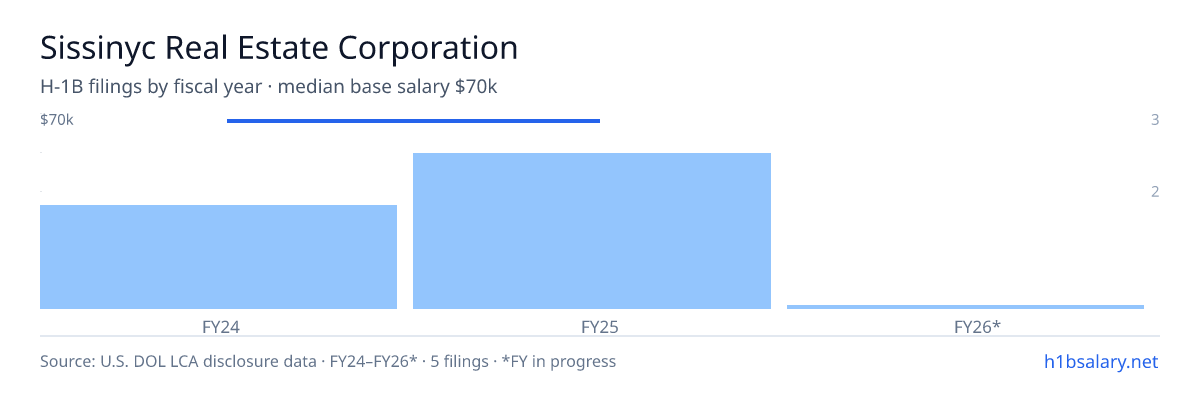Select the FY25 axis label

[x=592, y=326]
